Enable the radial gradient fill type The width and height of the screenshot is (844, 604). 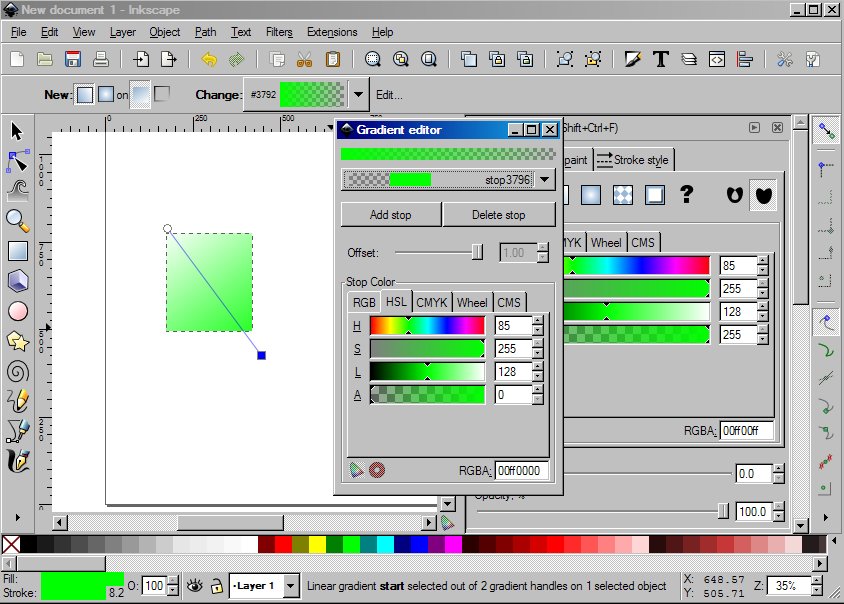(x=591, y=195)
